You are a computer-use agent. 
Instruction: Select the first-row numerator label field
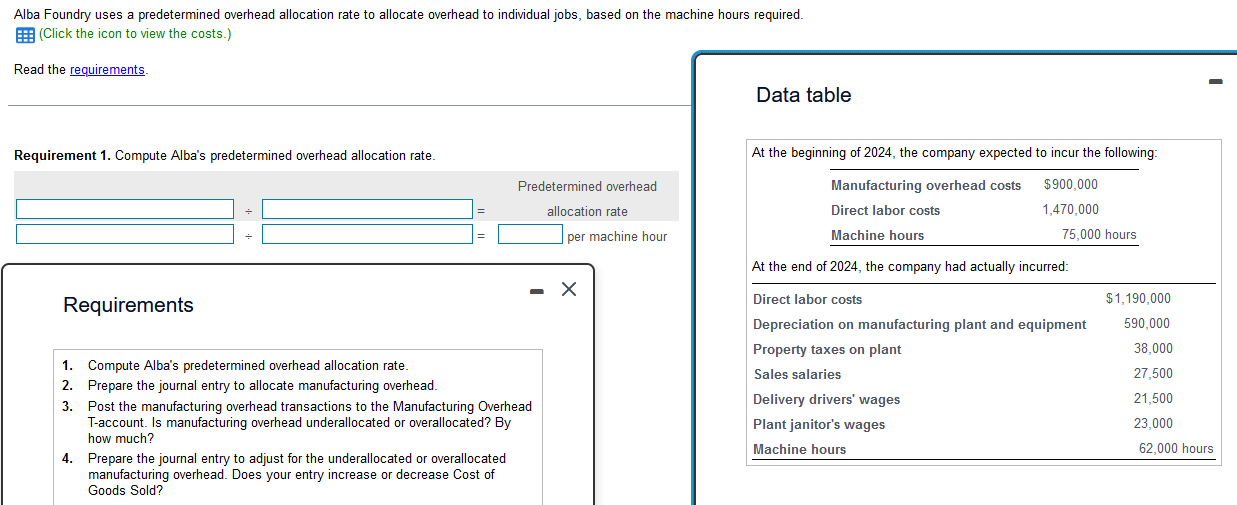[x=125, y=209]
